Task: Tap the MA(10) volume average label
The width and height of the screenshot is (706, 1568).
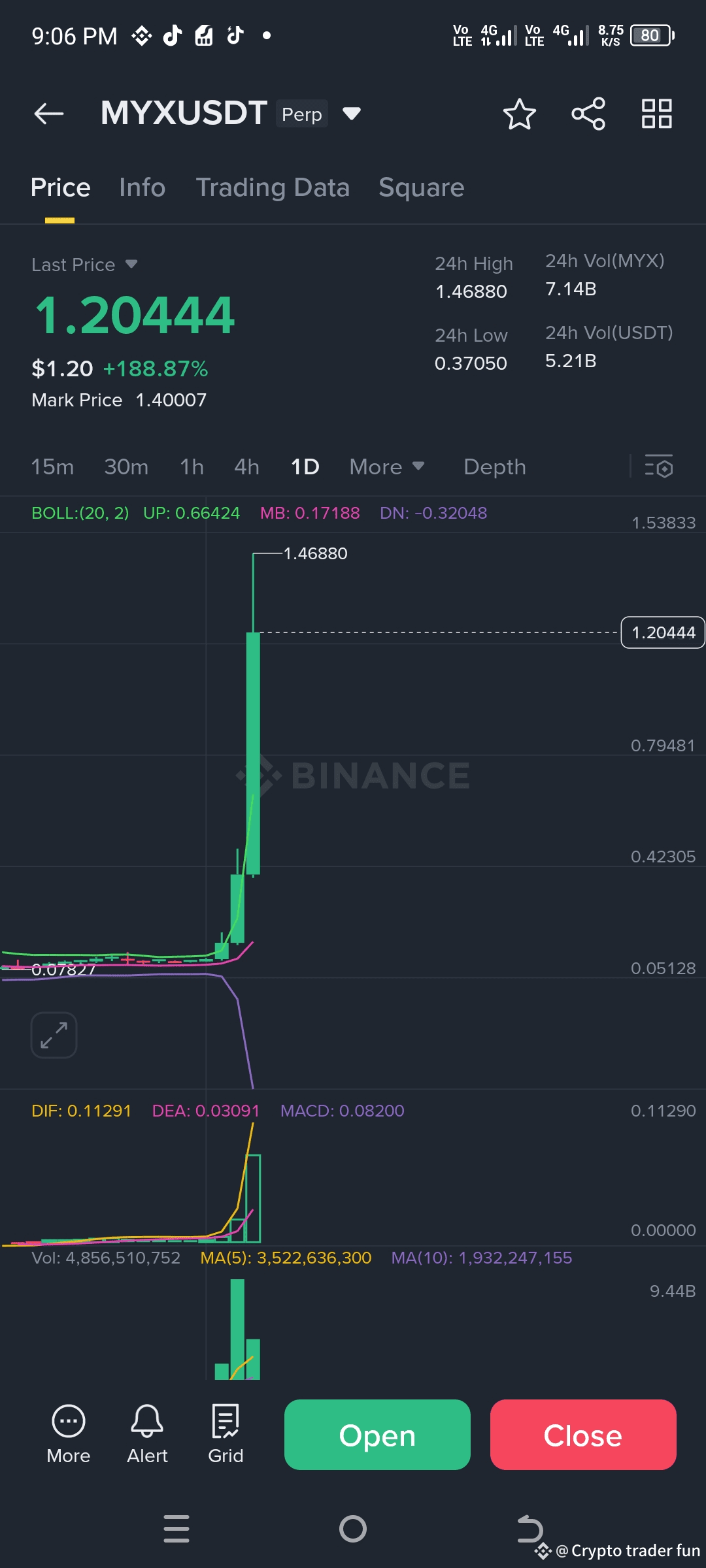Action: point(482,1258)
